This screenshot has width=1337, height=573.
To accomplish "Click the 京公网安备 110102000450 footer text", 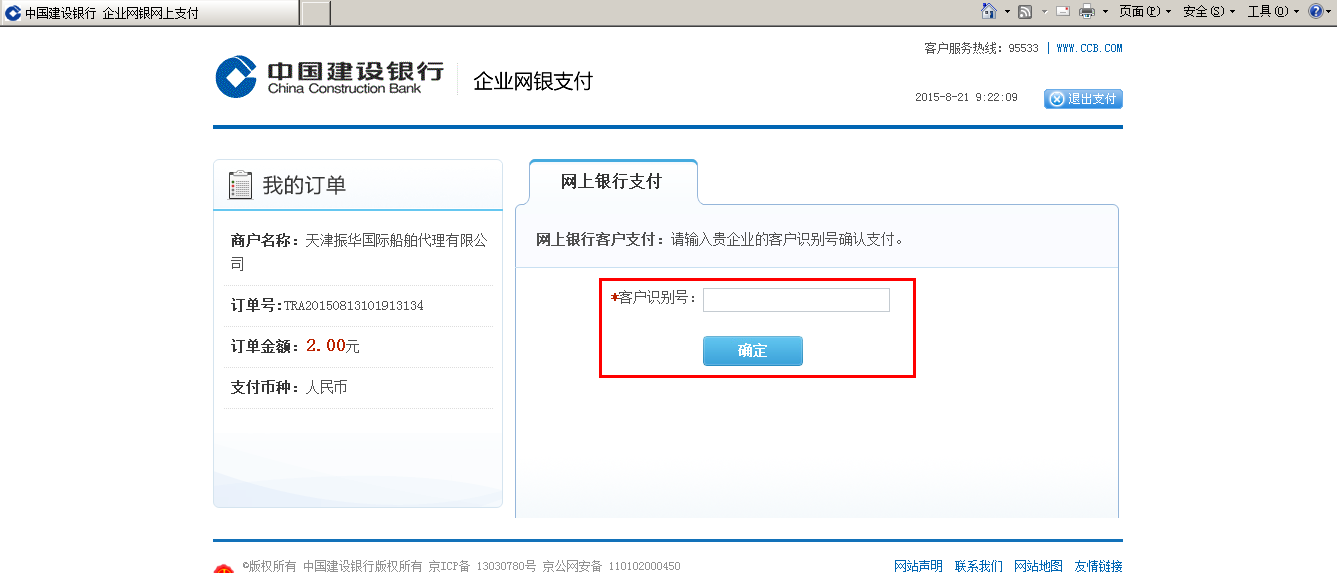I will (611, 566).
